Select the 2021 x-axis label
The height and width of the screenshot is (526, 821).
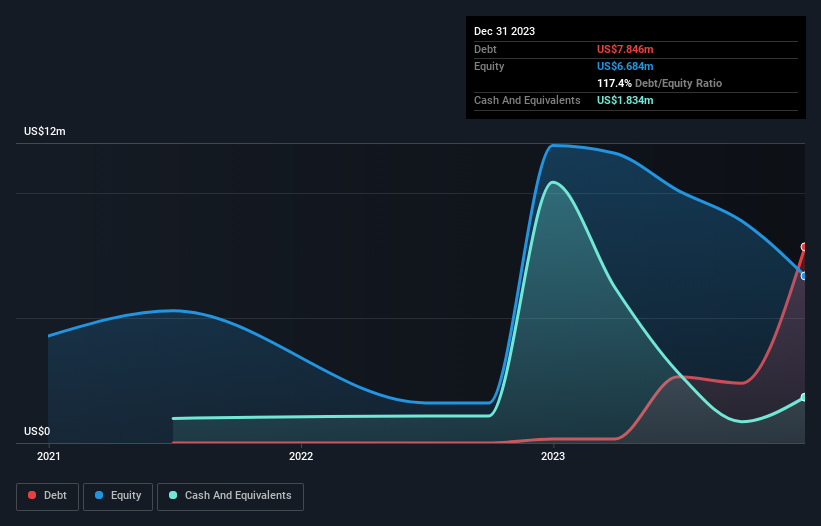(x=49, y=456)
